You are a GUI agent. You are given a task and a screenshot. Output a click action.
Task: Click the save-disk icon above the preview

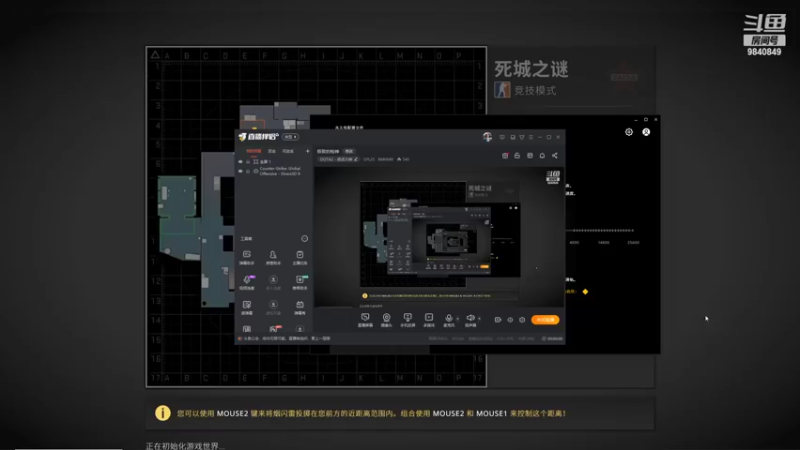click(530, 156)
